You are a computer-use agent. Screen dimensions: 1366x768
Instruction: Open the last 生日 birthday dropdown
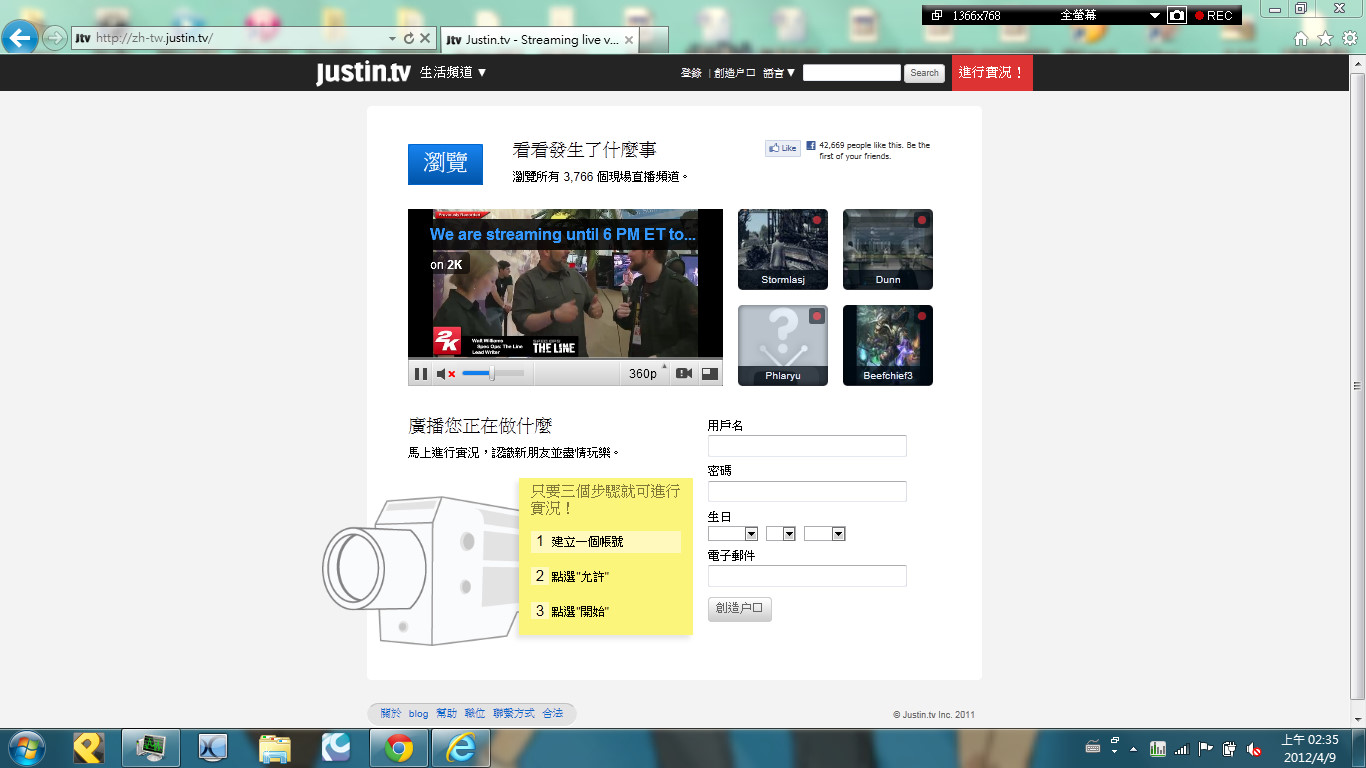(x=825, y=534)
